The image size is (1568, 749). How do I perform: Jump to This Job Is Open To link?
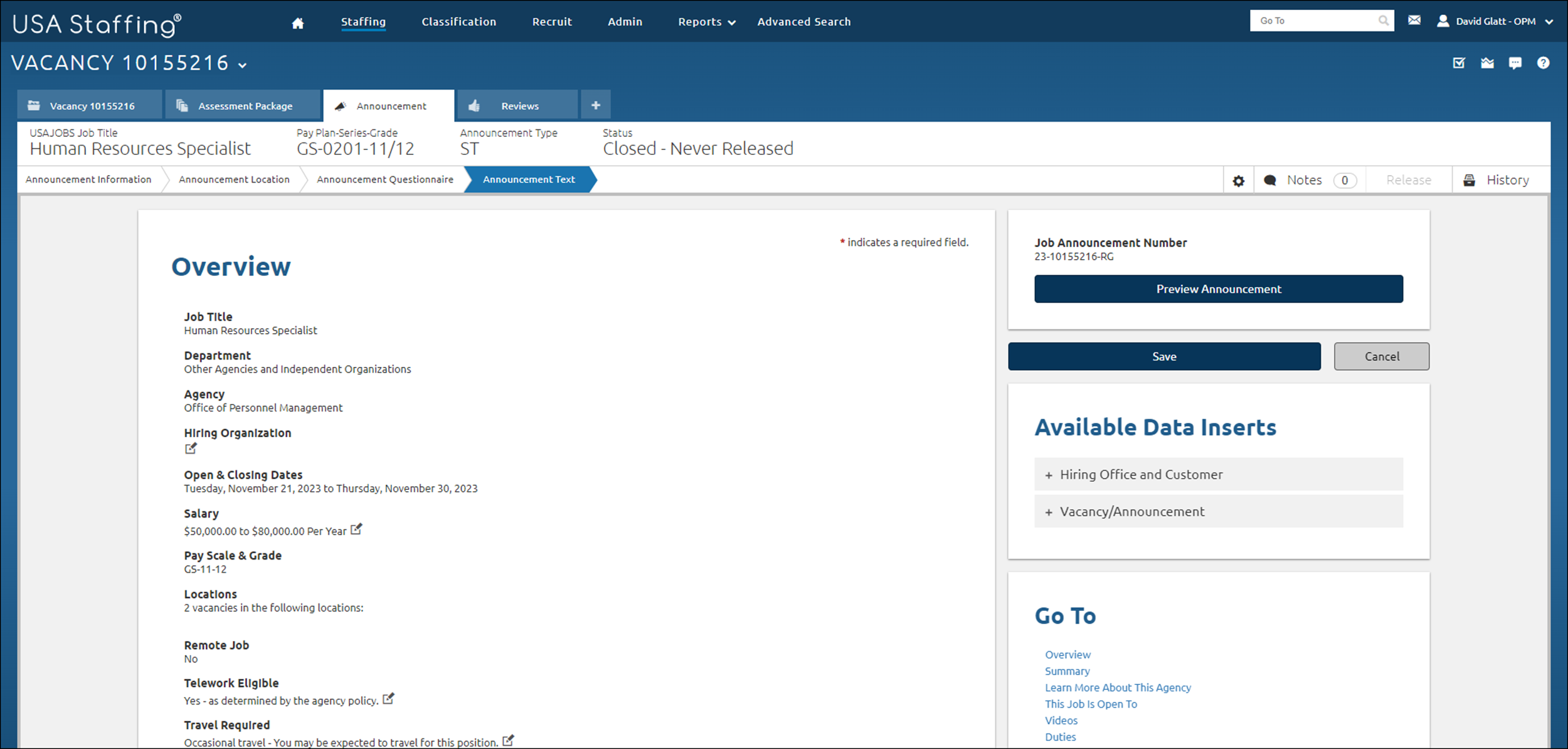tap(1091, 704)
